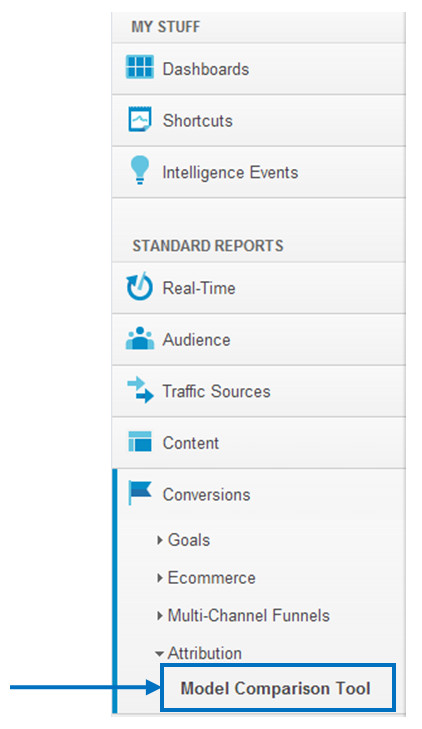Click the Shortcuts notepad icon
Screen dimensions: 422x729
tap(139, 119)
